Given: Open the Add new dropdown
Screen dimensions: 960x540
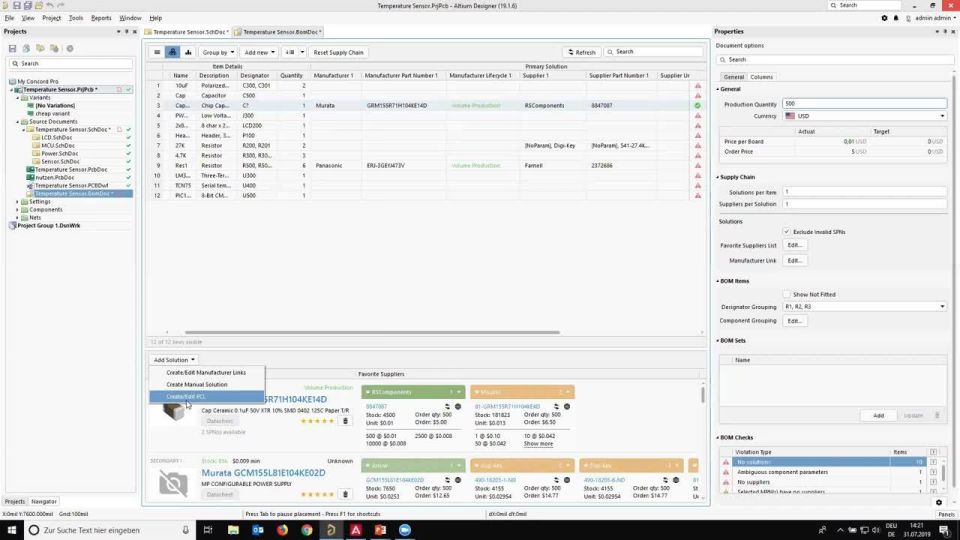Looking at the screenshot, I should click(x=260, y=52).
